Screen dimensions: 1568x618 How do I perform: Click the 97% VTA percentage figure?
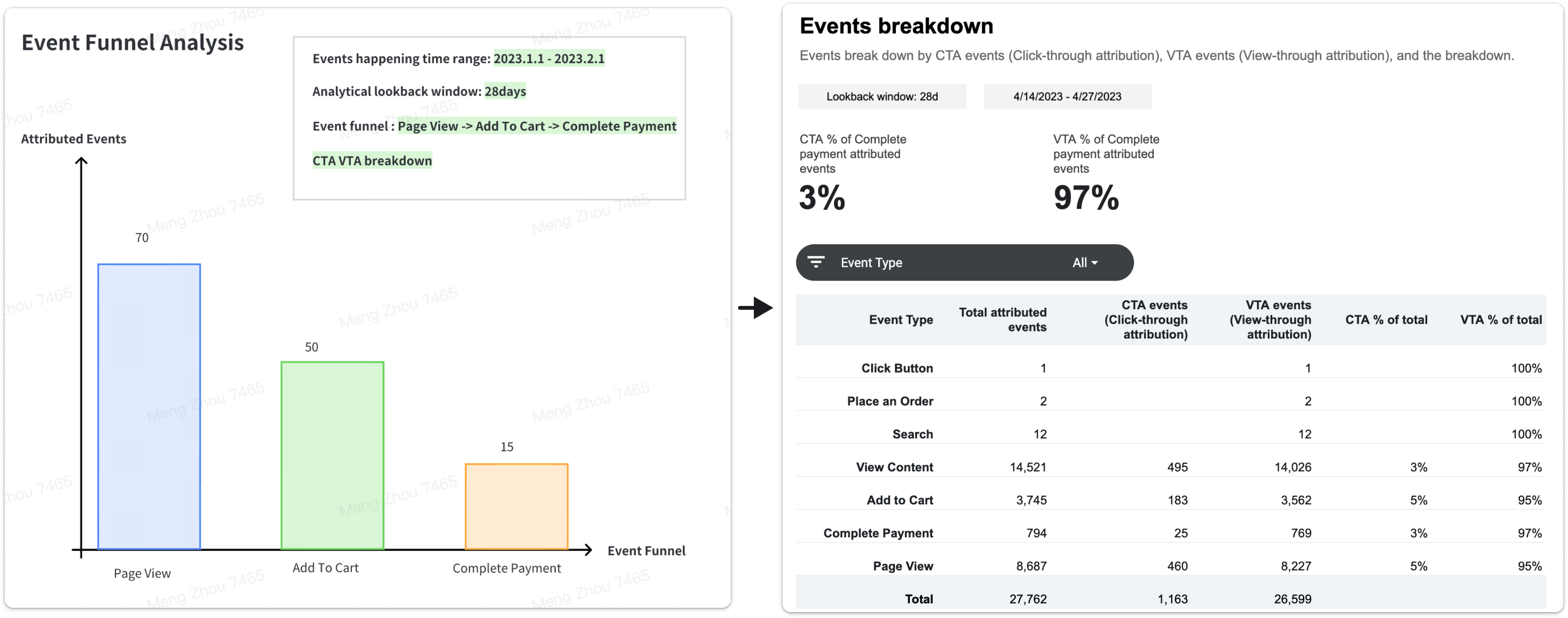(1086, 198)
